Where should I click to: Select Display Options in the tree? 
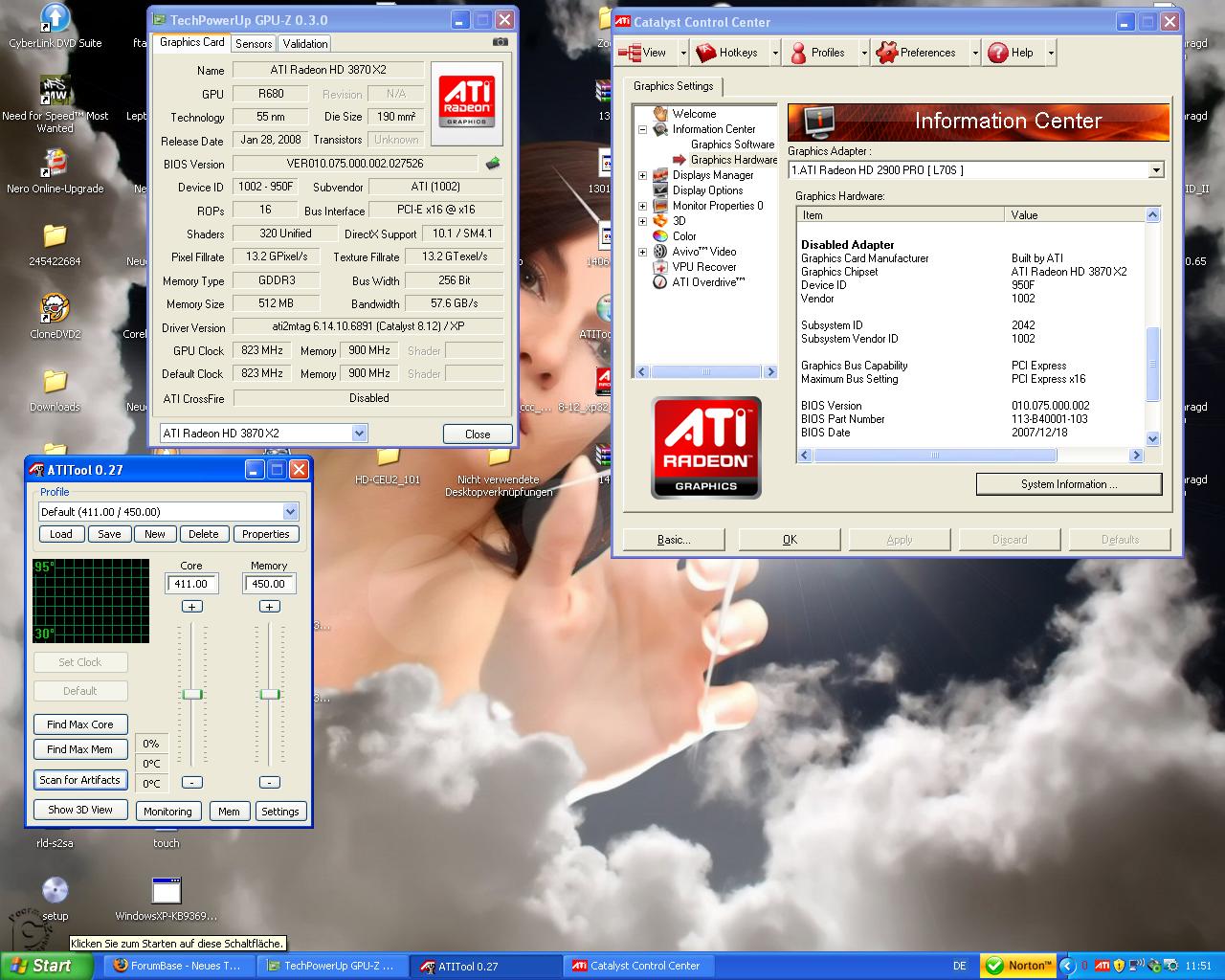(707, 190)
